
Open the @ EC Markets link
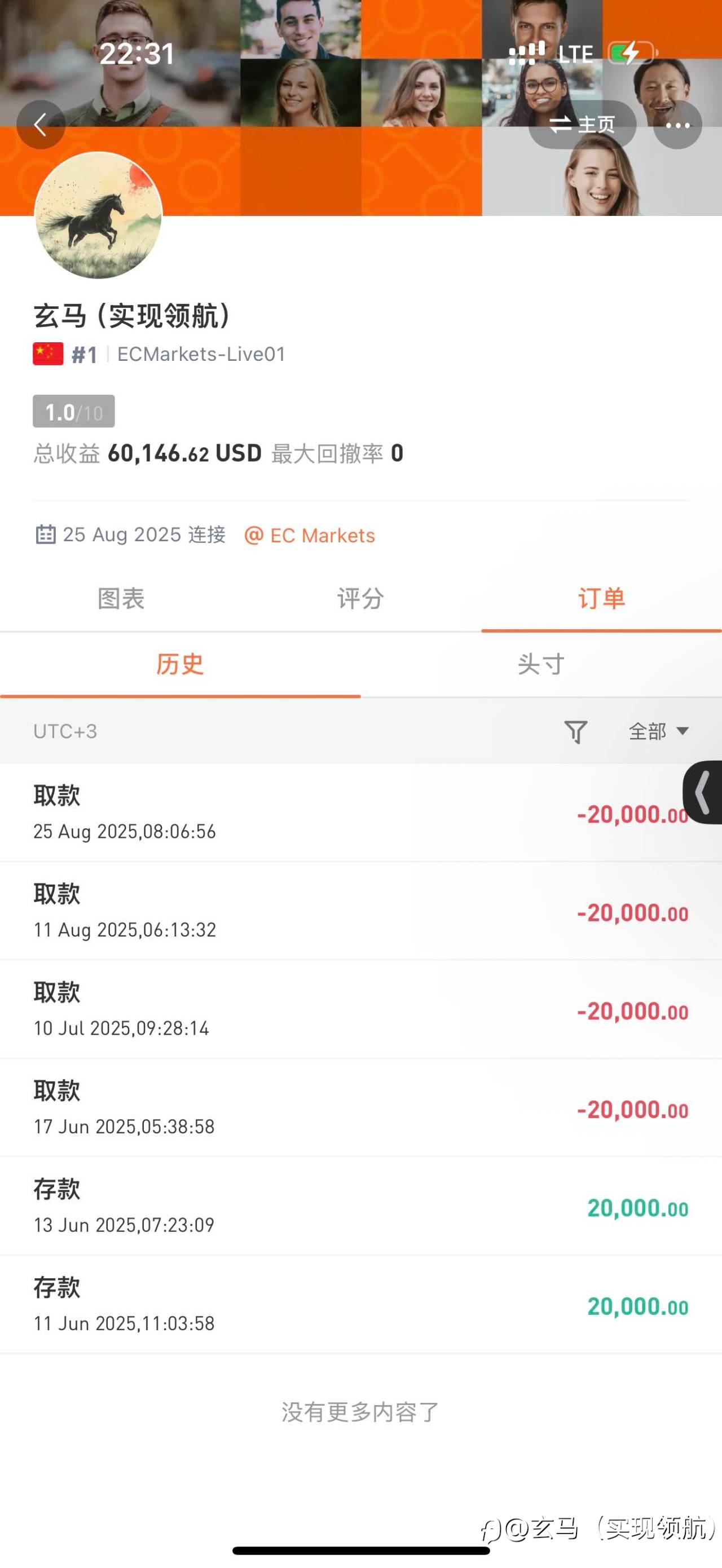[309, 536]
